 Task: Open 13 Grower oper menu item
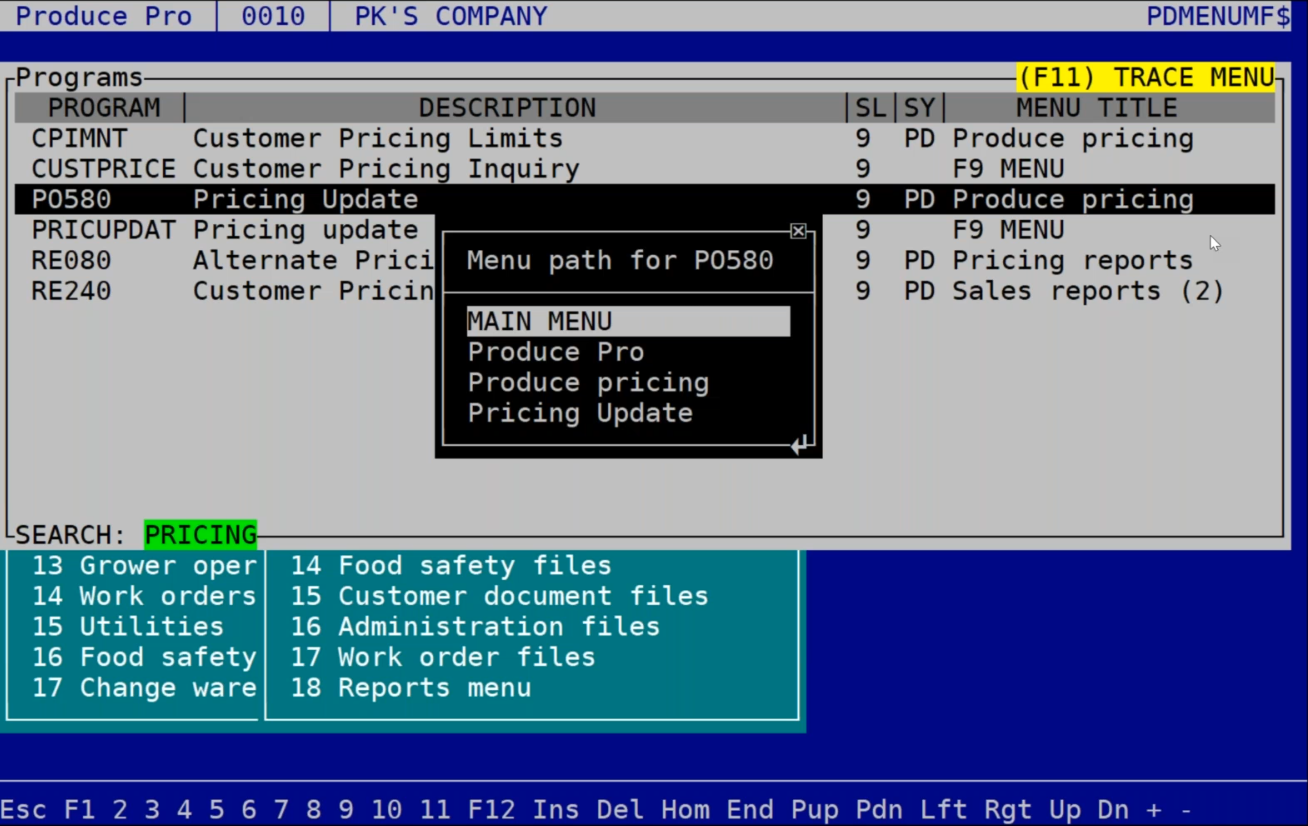(144, 566)
